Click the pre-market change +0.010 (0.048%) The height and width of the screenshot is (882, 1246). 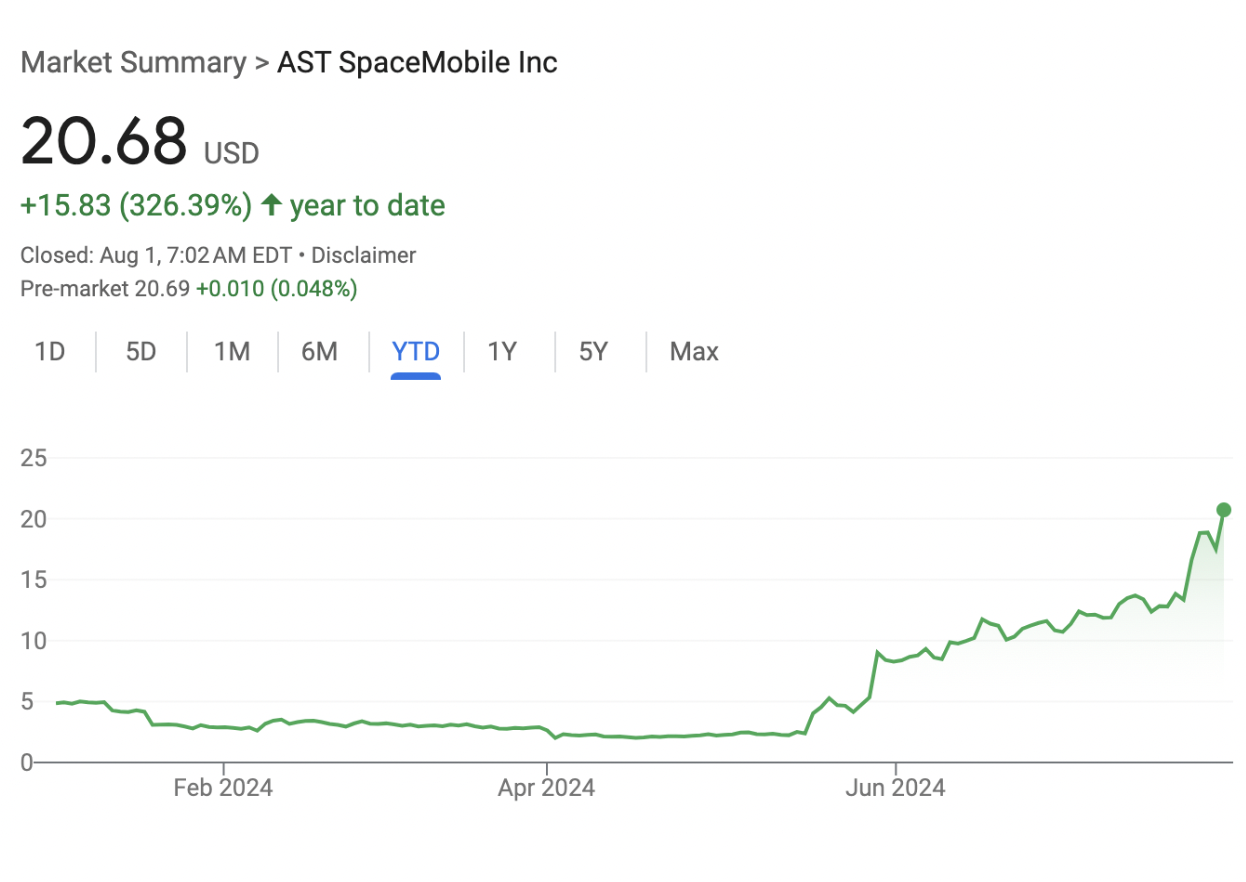[x=276, y=288]
